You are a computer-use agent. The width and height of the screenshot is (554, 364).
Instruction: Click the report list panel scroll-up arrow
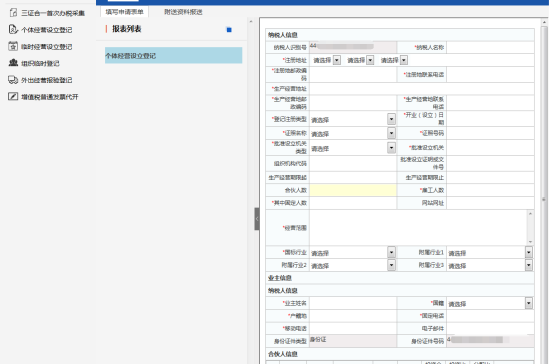point(251,22)
